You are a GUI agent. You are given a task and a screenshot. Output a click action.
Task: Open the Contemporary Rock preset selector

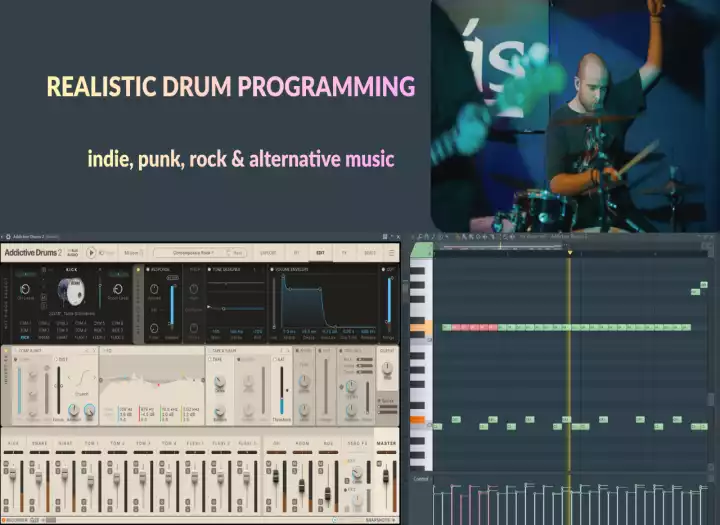(x=200, y=253)
